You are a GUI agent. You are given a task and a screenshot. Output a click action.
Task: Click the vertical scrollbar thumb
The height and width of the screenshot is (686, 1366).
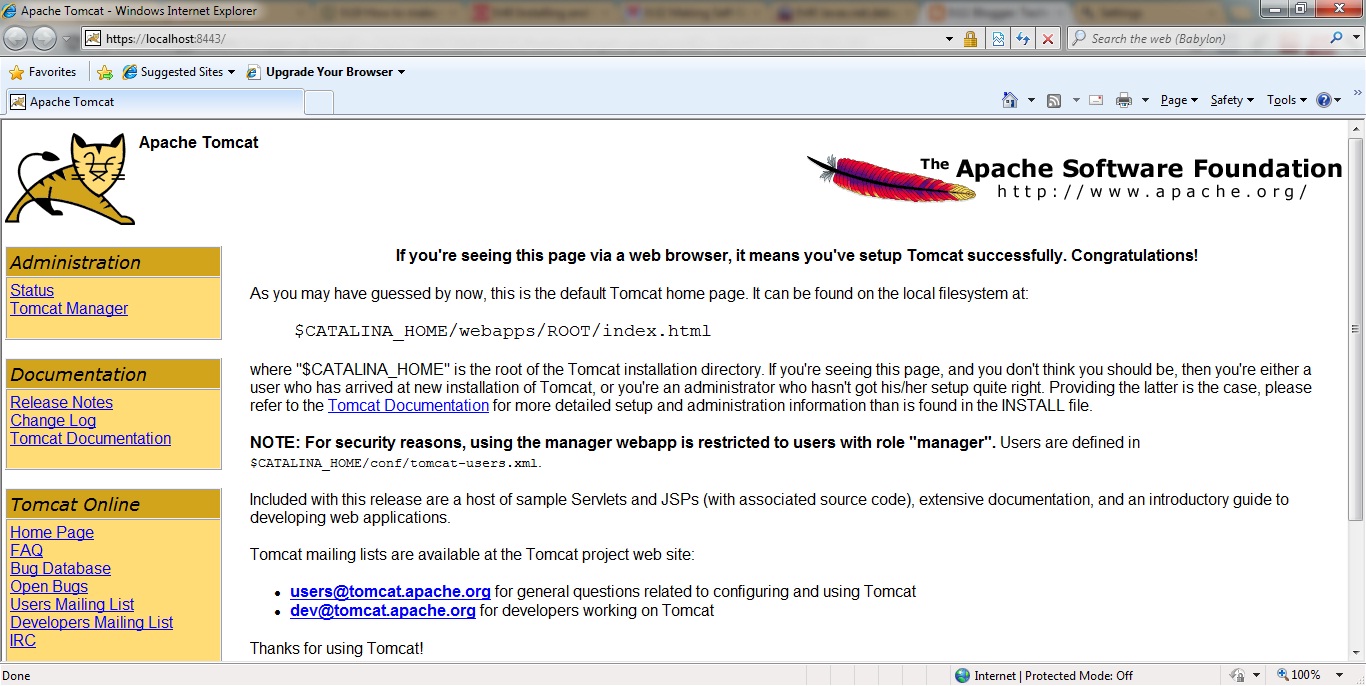pos(1356,329)
